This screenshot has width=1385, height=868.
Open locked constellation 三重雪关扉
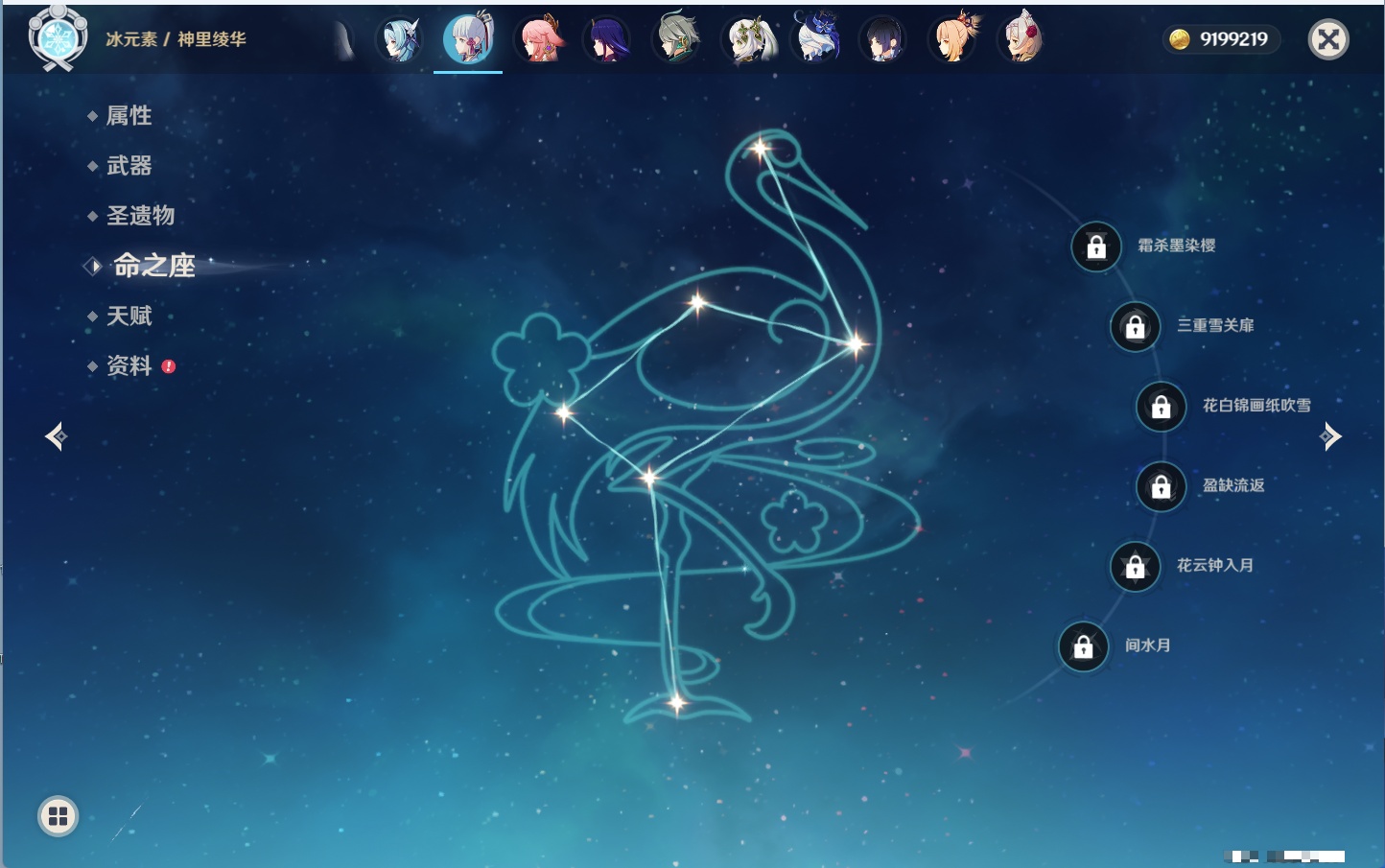[1135, 326]
